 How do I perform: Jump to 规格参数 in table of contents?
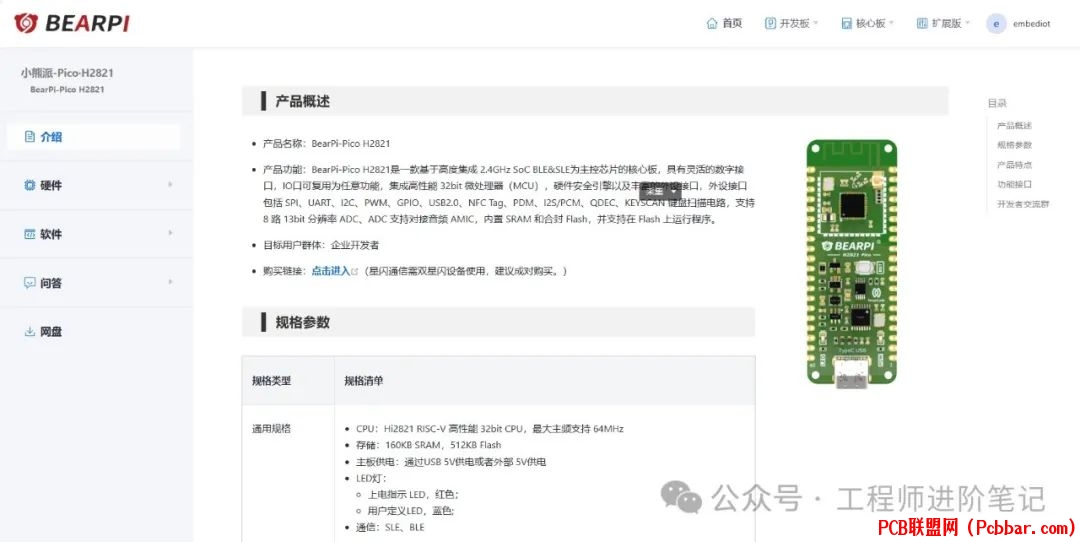pyautogui.click(x=1015, y=145)
